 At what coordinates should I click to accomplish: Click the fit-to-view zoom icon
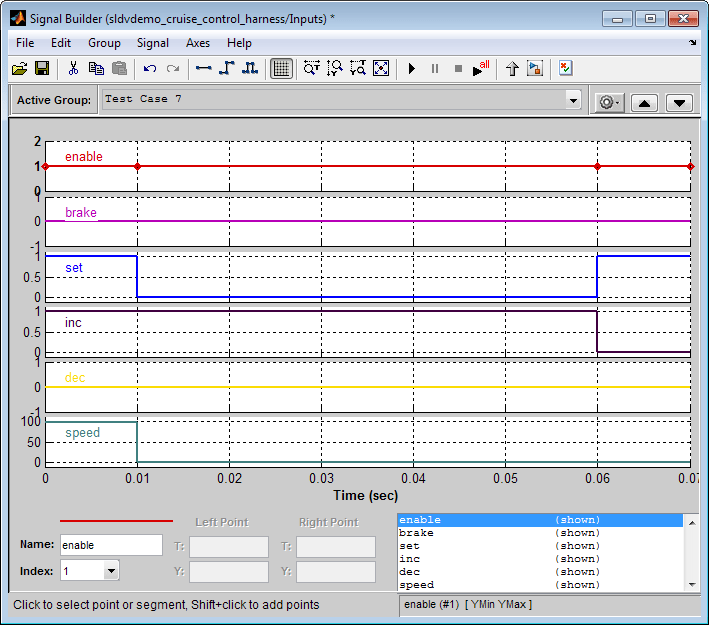coord(381,68)
